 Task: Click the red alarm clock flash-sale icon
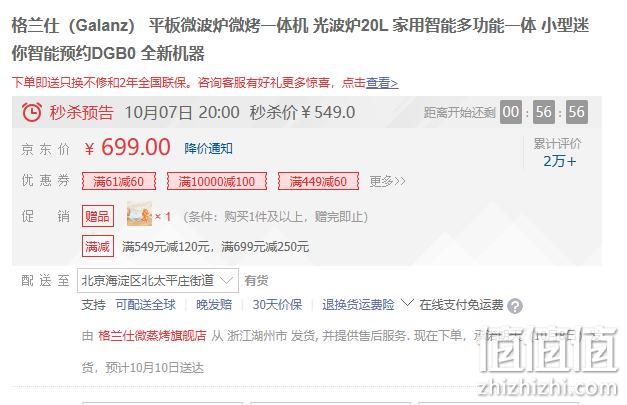[x=32, y=112]
